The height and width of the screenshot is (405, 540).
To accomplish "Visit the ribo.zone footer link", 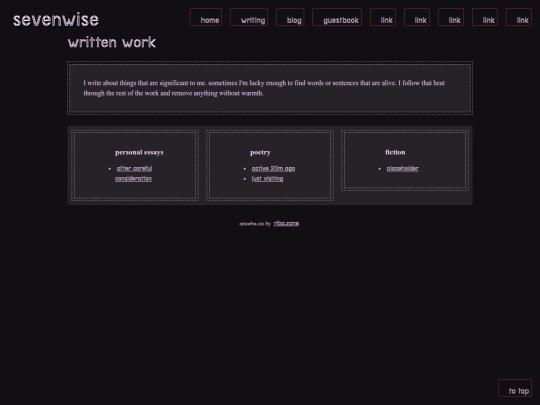I will pyautogui.click(x=286, y=223).
